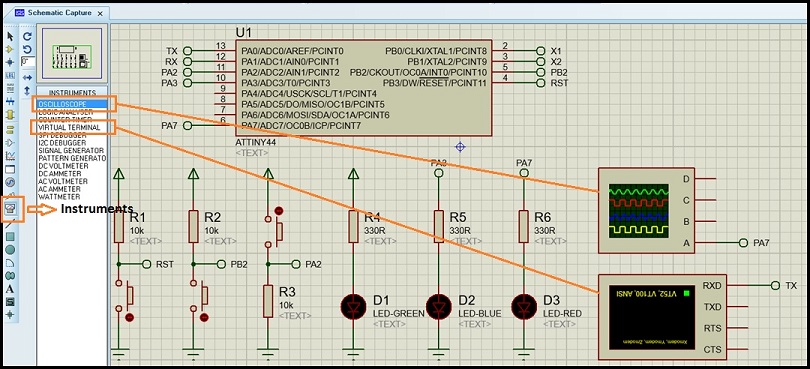Activate the Instruments Mode tool
This screenshot has width=810, height=369.
tap(10, 209)
